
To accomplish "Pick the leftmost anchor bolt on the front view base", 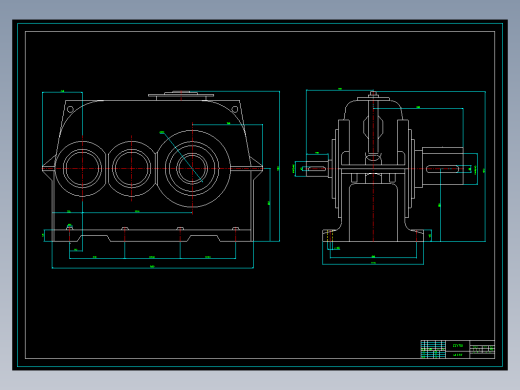I will (70, 228).
